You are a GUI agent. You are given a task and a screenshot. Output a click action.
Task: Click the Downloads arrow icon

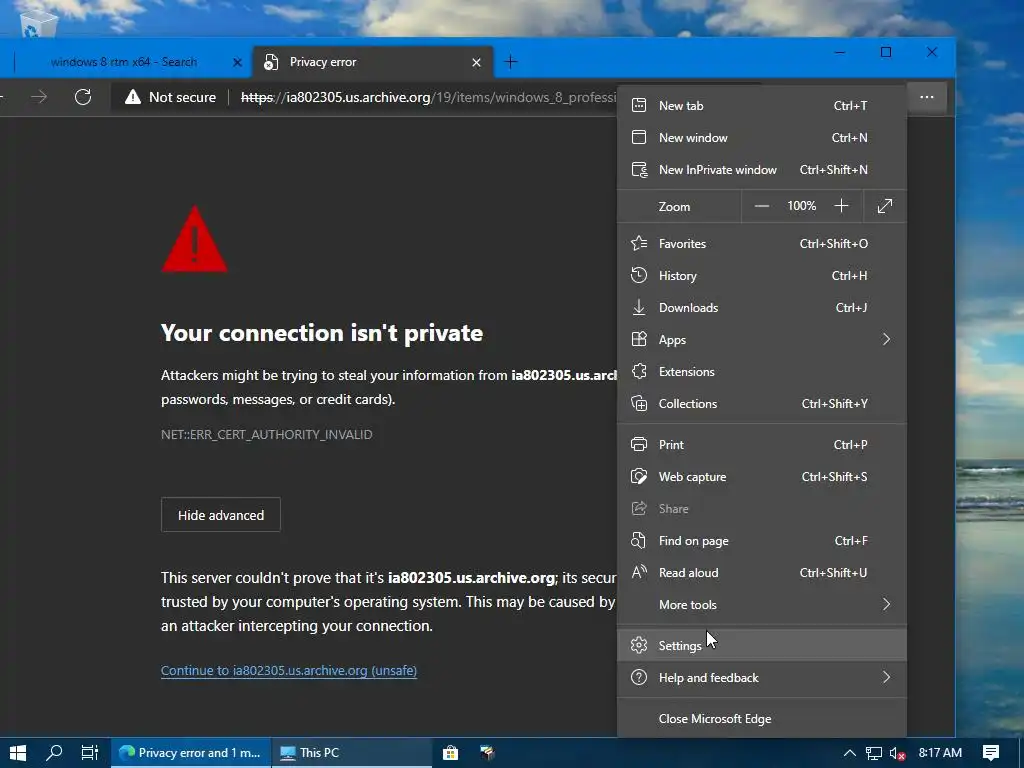pos(639,307)
